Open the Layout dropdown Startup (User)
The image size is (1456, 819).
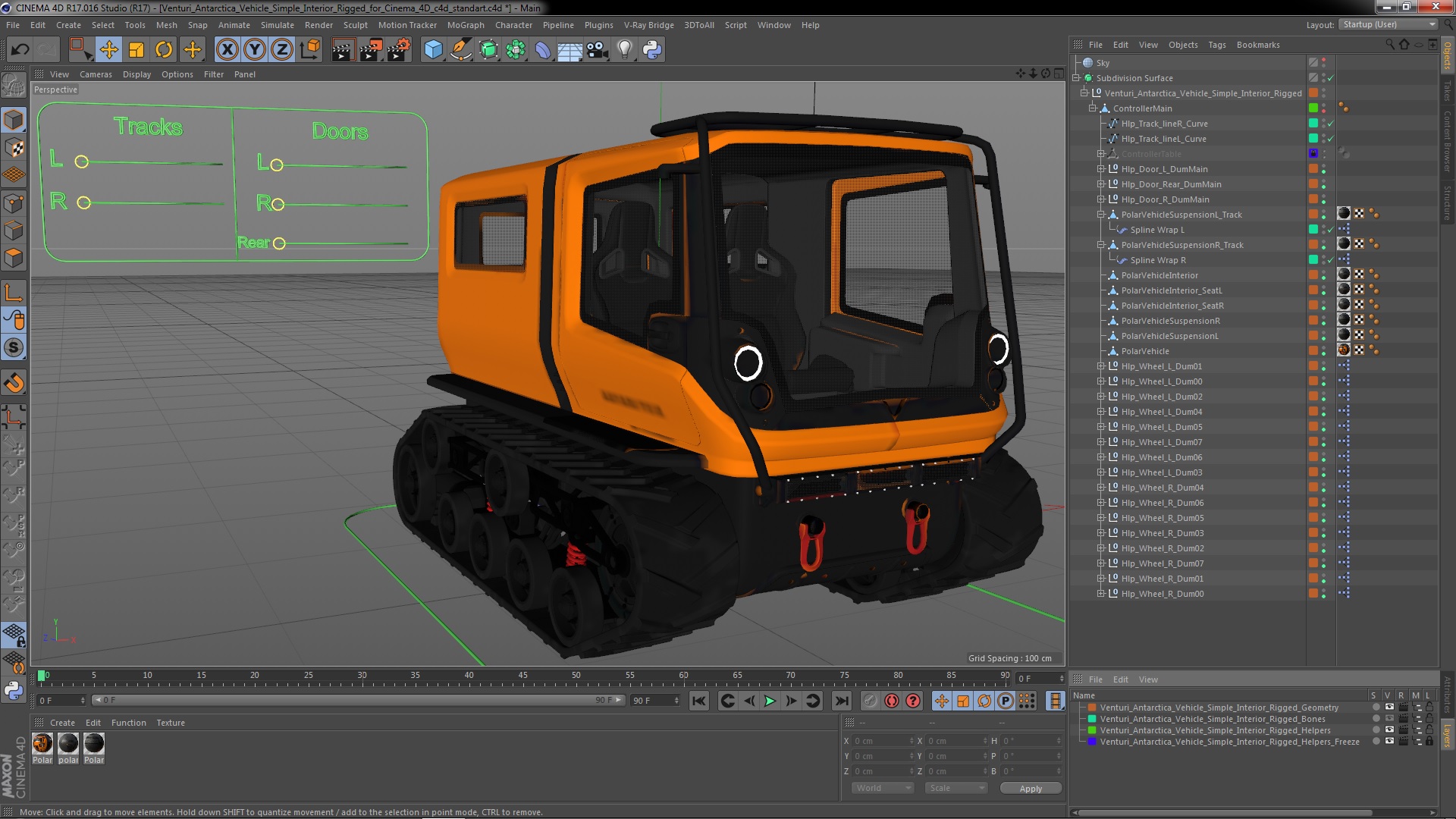[x=1389, y=24]
